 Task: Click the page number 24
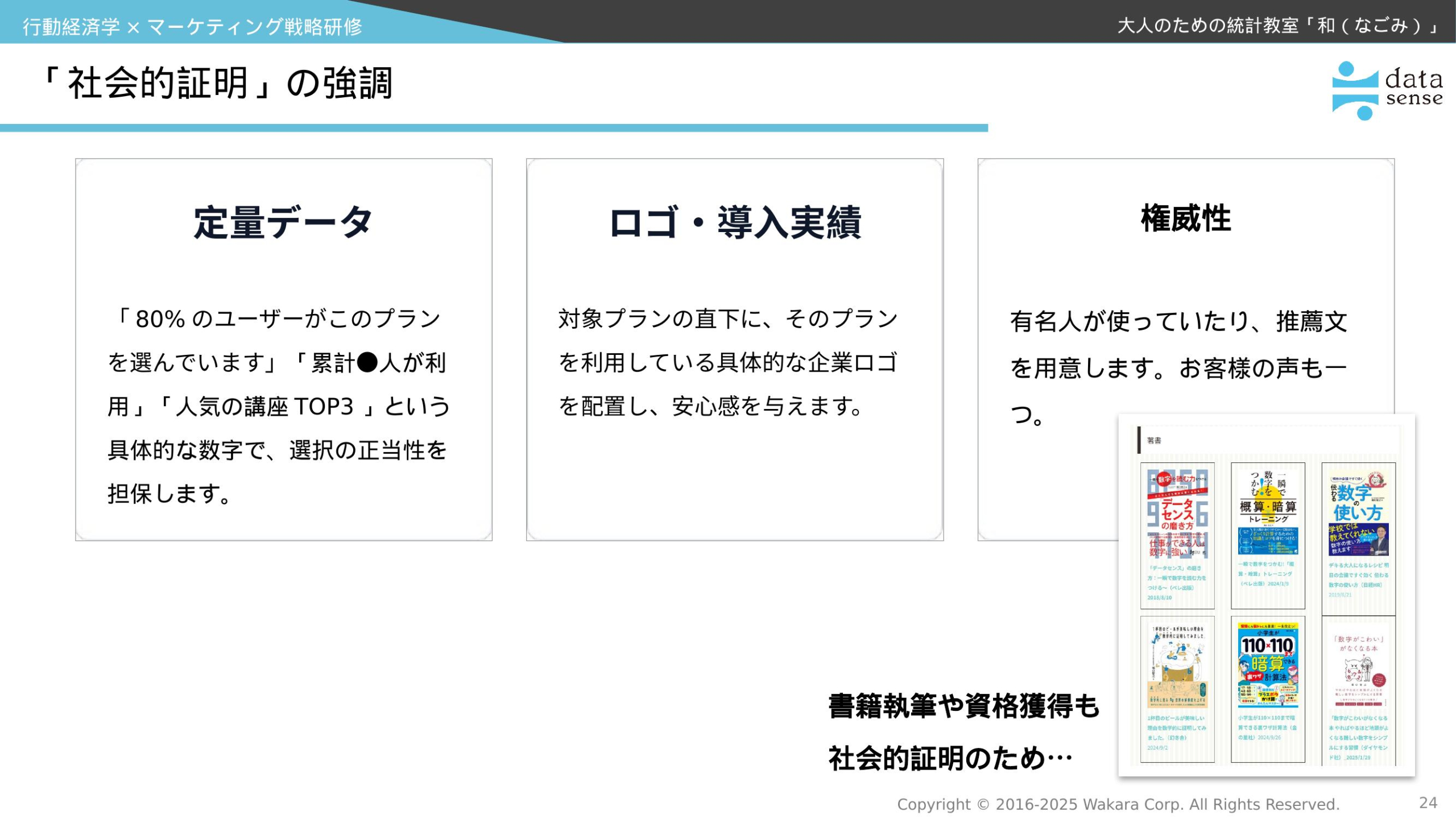coord(1428,803)
